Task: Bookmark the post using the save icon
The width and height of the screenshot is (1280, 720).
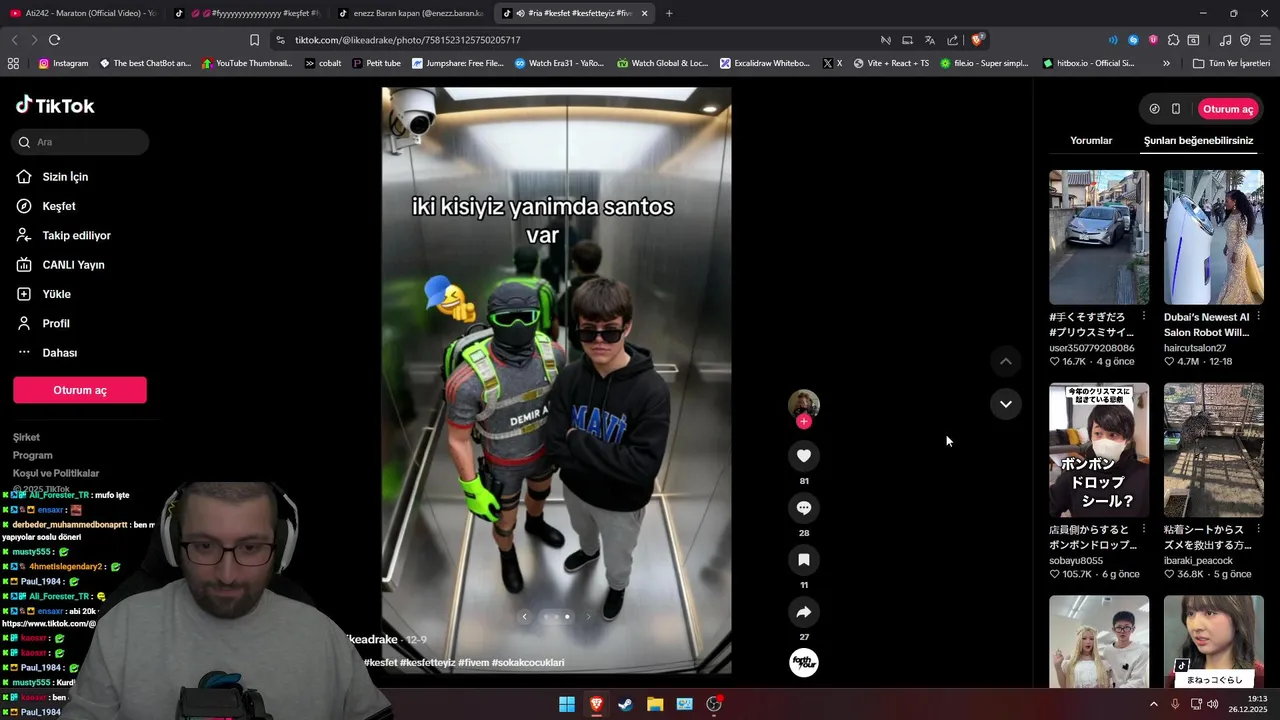Action: [803, 560]
